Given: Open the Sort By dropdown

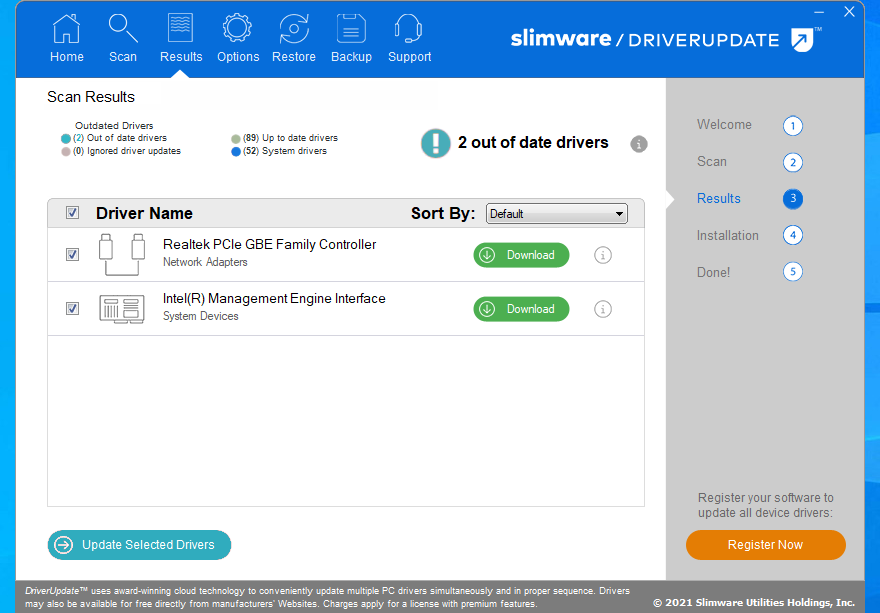Looking at the screenshot, I should pyautogui.click(x=617, y=213).
